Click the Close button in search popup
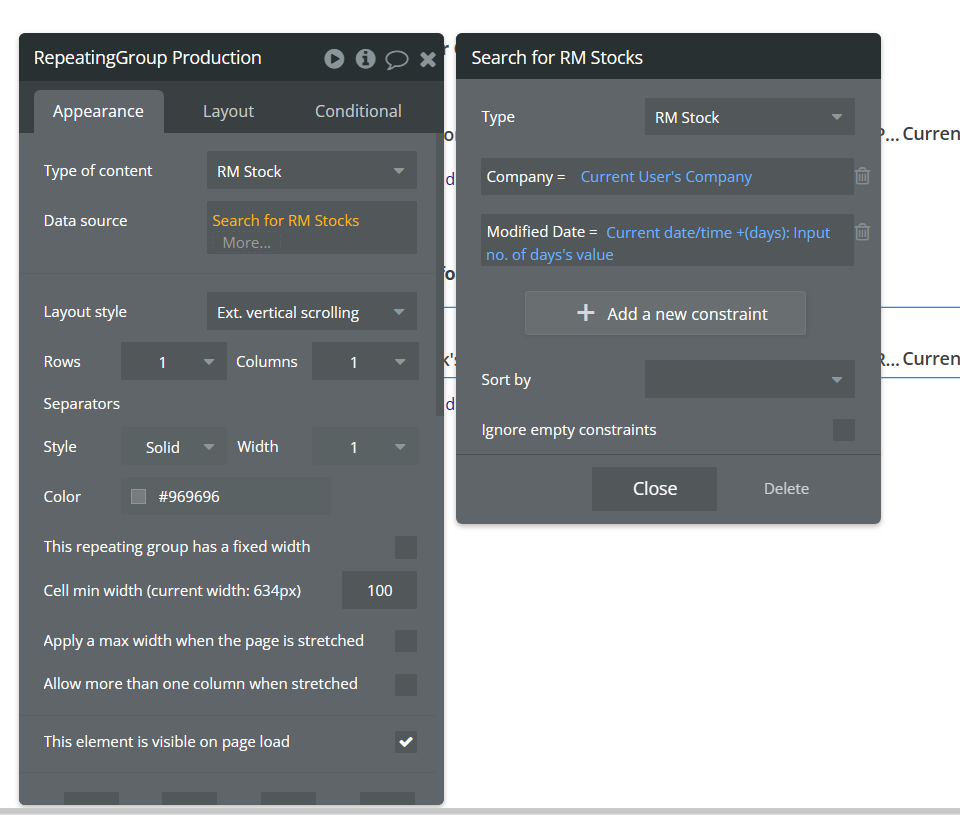The width and height of the screenshot is (960, 815). click(654, 488)
